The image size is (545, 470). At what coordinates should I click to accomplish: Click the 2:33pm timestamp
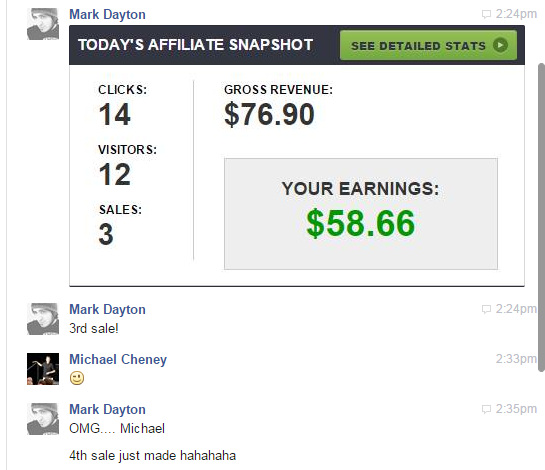tap(516, 359)
